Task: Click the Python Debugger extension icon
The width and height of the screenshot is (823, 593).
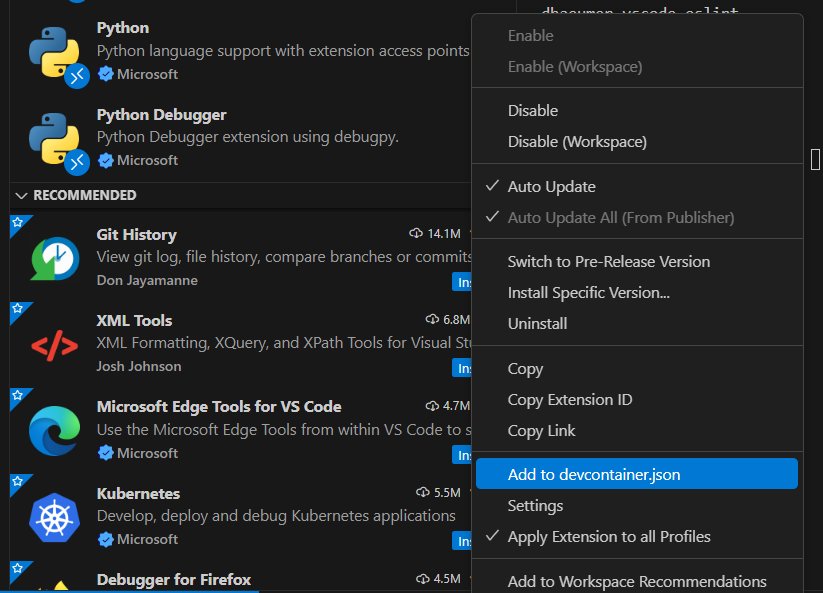Action: 54,138
